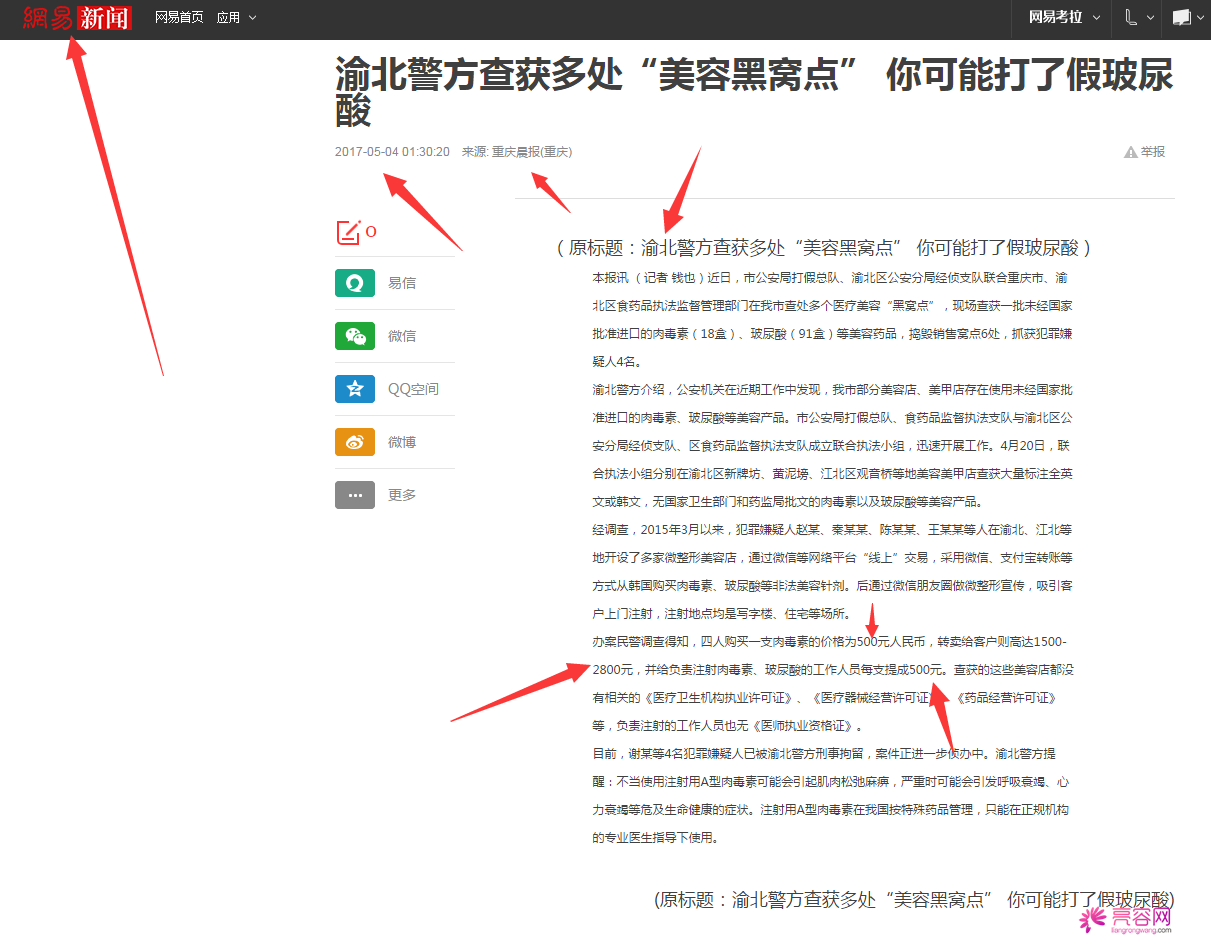Open the 网易首页 link
The image size is (1211, 947).
tap(179, 17)
